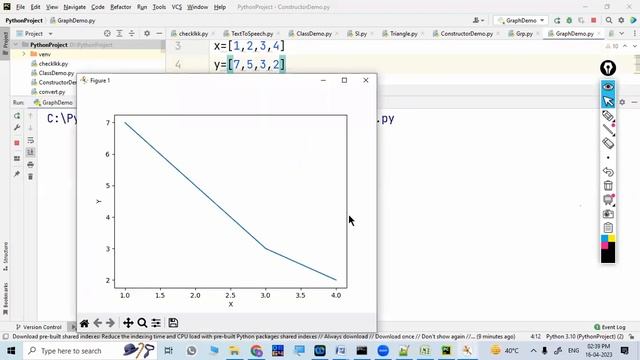This screenshot has width=640, height=360.
Task: Open the Structure side tool window
Action: (x=5, y=256)
